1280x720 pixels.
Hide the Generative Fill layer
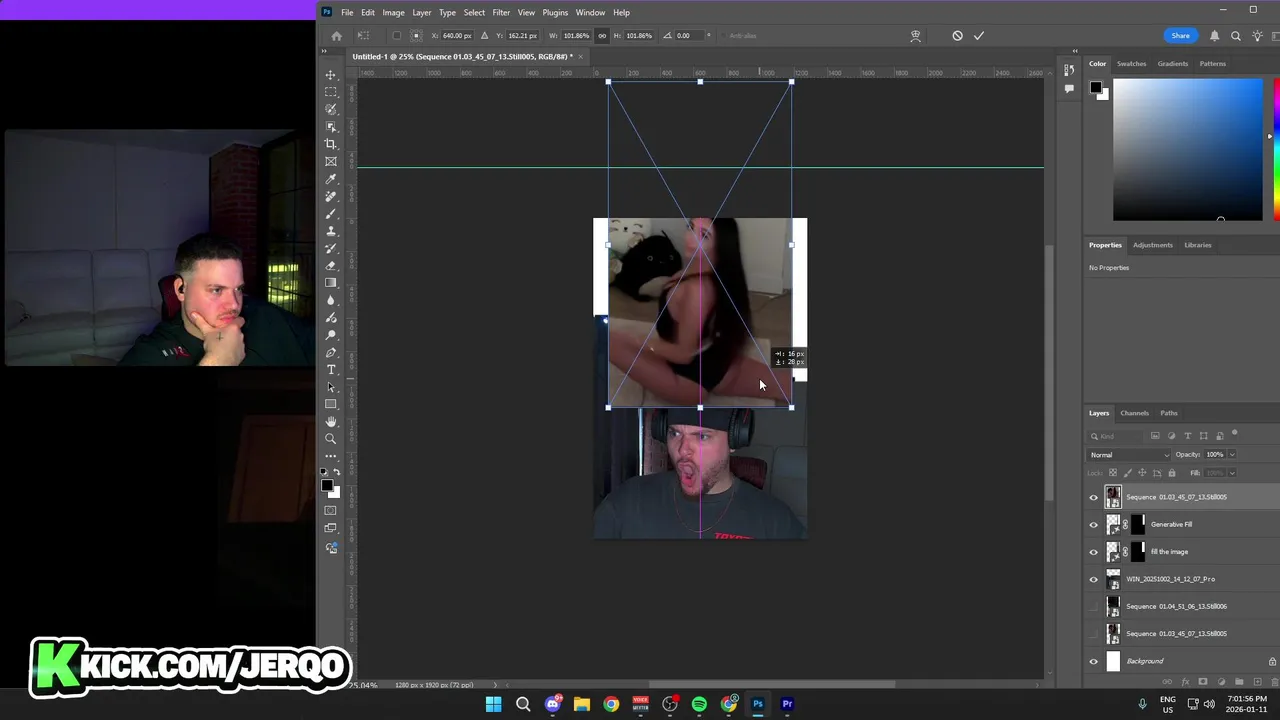click(x=1093, y=524)
